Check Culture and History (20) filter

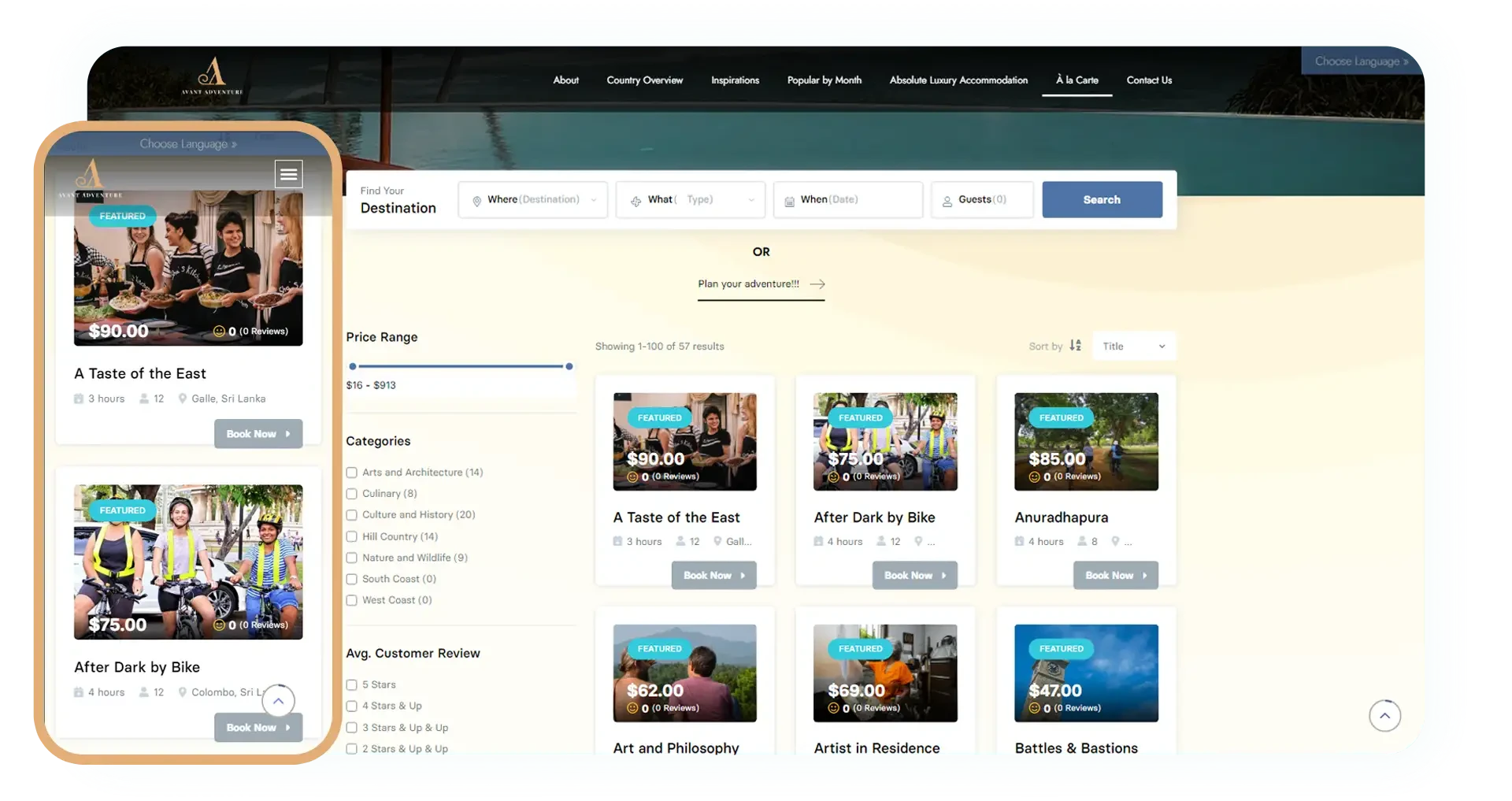click(x=352, y=515)
